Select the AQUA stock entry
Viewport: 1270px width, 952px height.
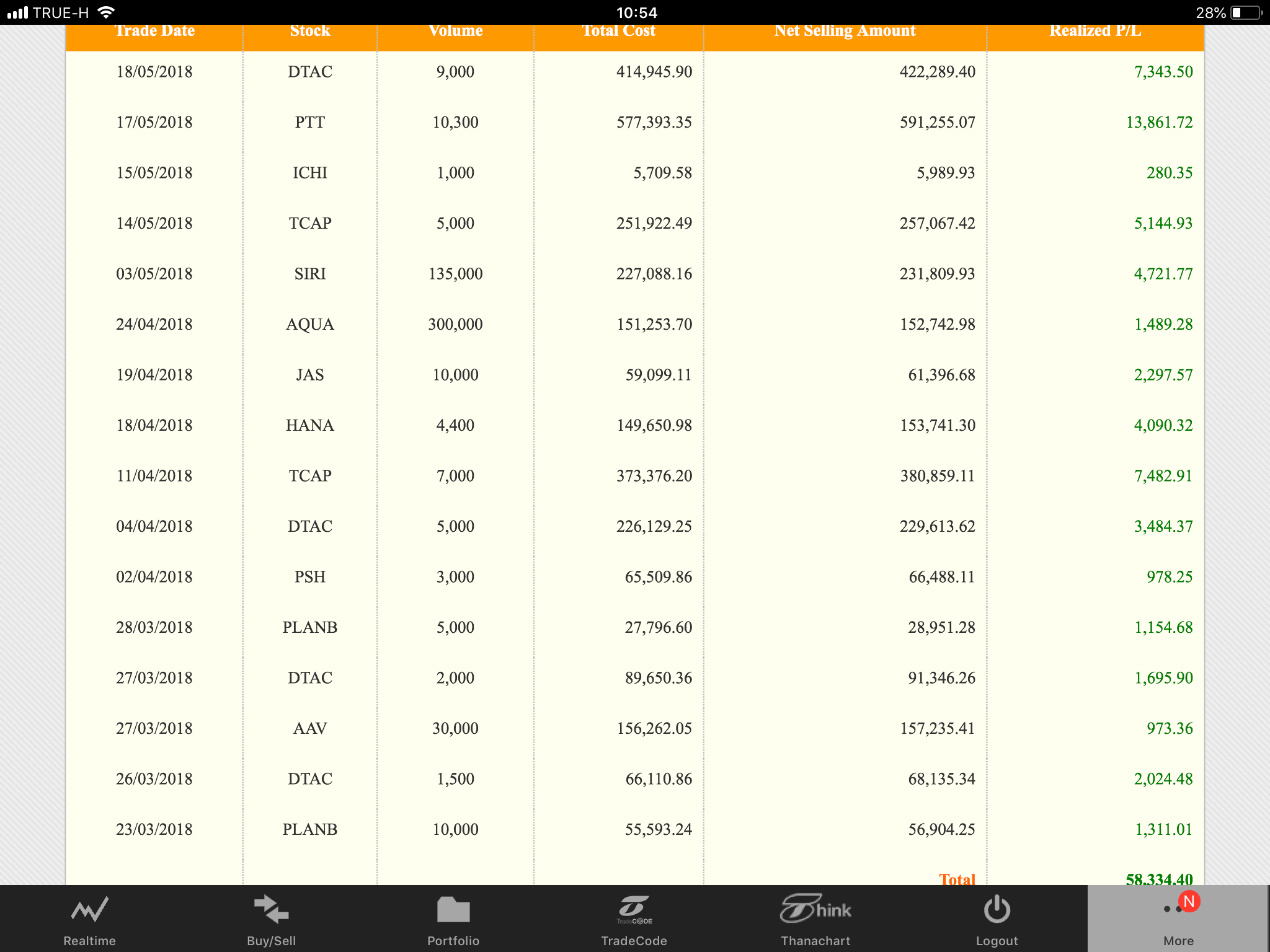pos(310,324)
